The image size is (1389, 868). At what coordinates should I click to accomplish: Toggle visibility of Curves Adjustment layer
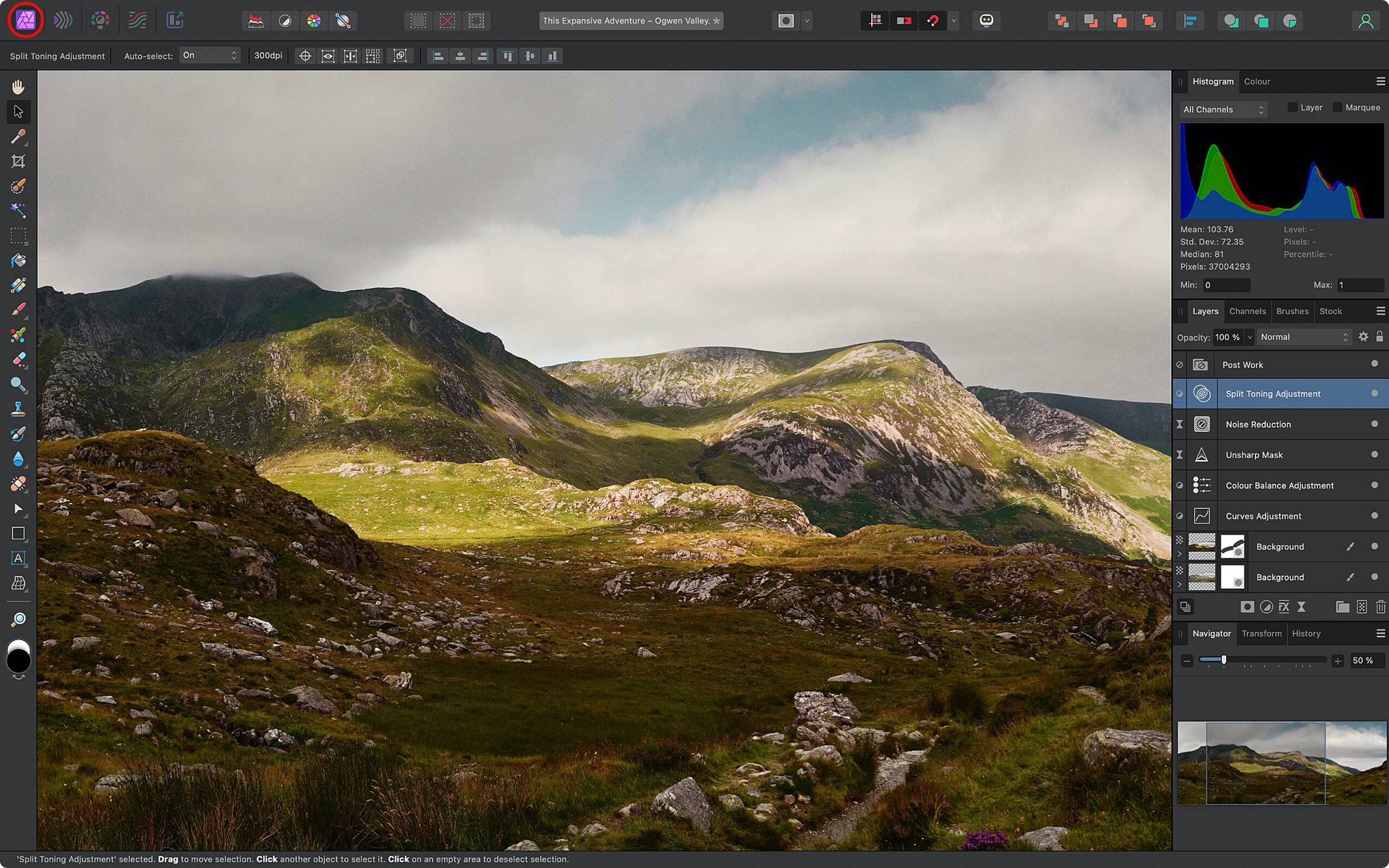click(x=1375, y=515)
